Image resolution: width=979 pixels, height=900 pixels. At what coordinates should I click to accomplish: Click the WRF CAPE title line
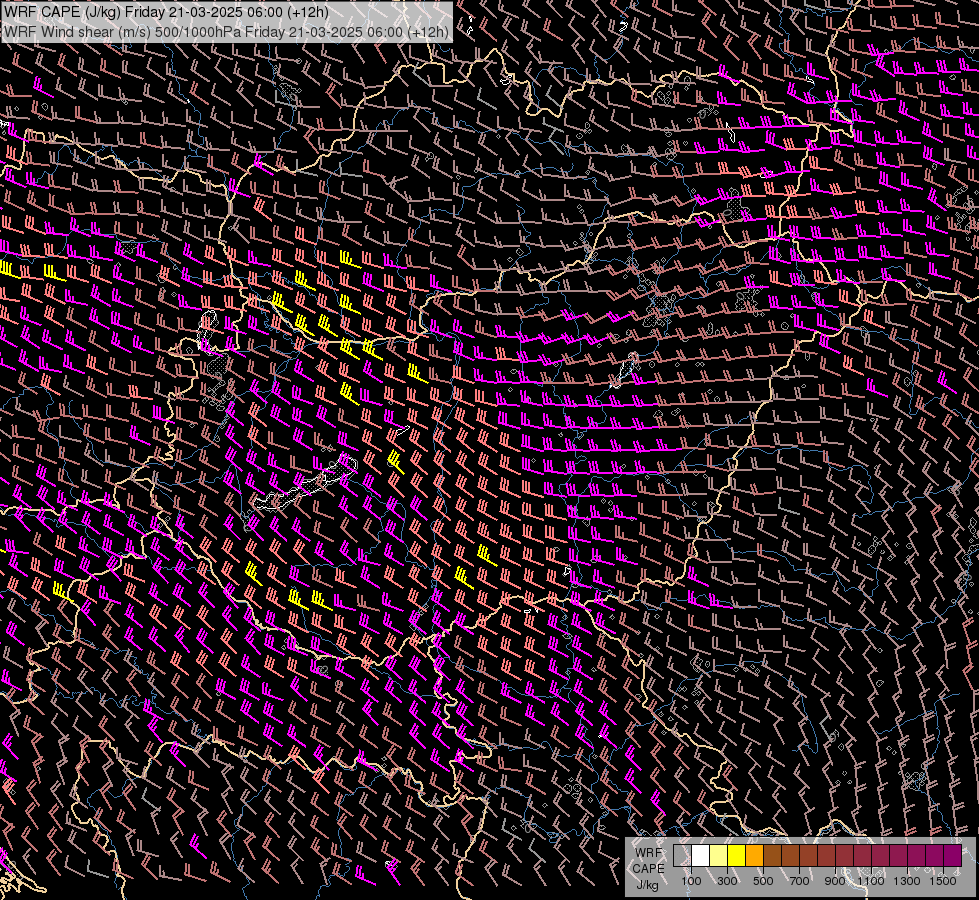tap(167, 12)
